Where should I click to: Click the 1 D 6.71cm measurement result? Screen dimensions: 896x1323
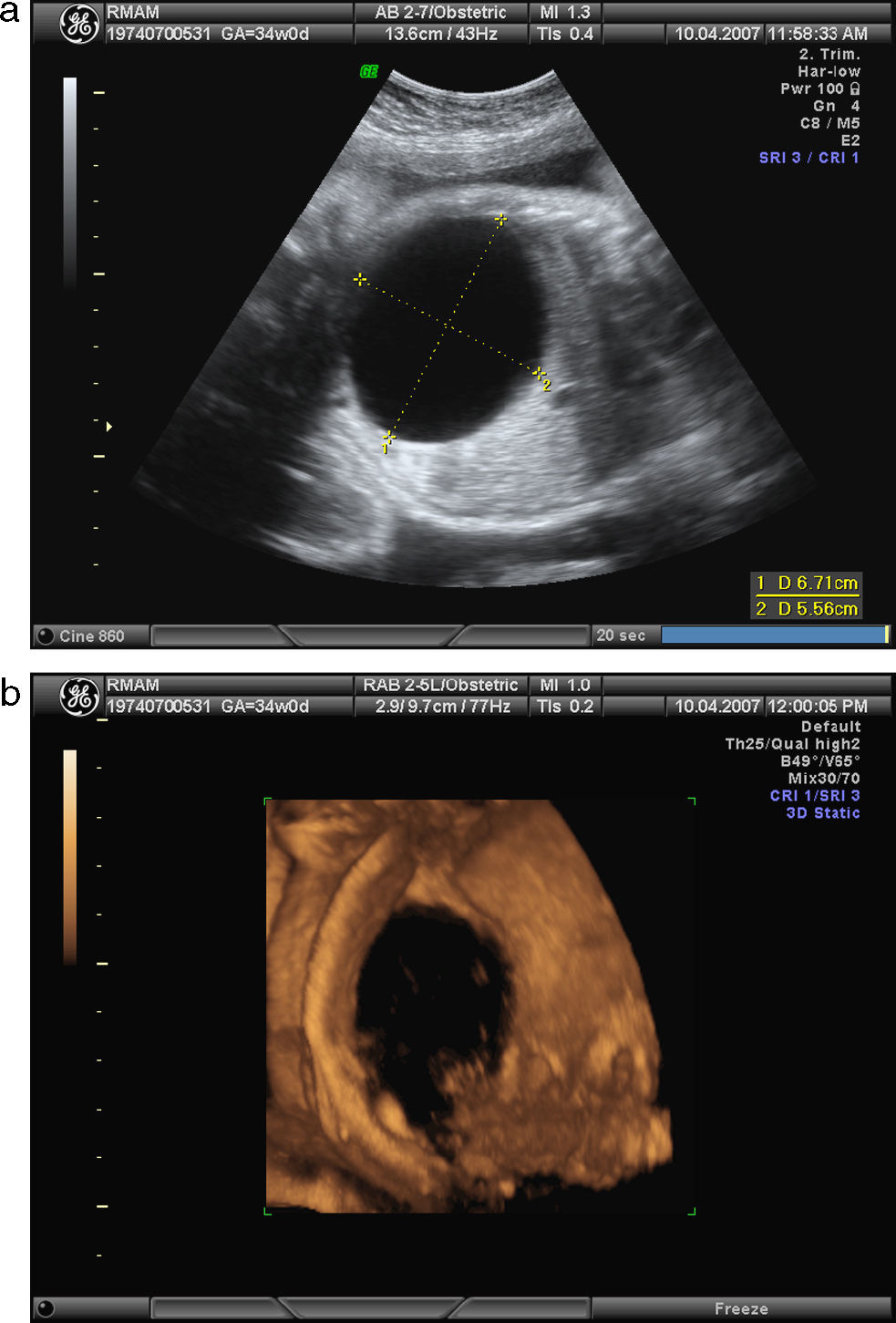807,583
